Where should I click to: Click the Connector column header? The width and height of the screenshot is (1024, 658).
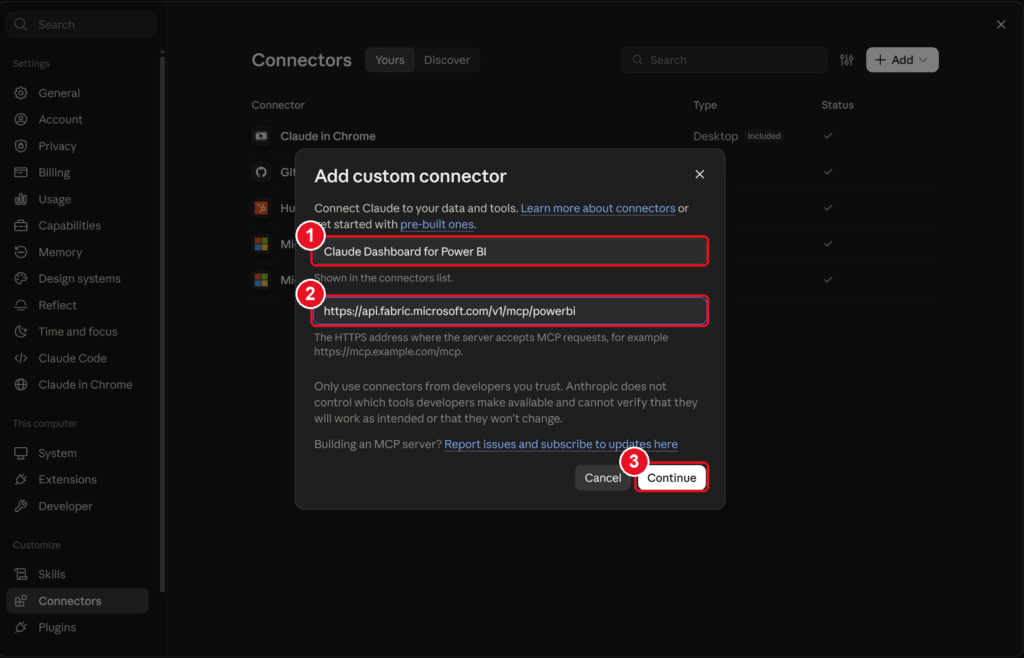coord(278,105)
